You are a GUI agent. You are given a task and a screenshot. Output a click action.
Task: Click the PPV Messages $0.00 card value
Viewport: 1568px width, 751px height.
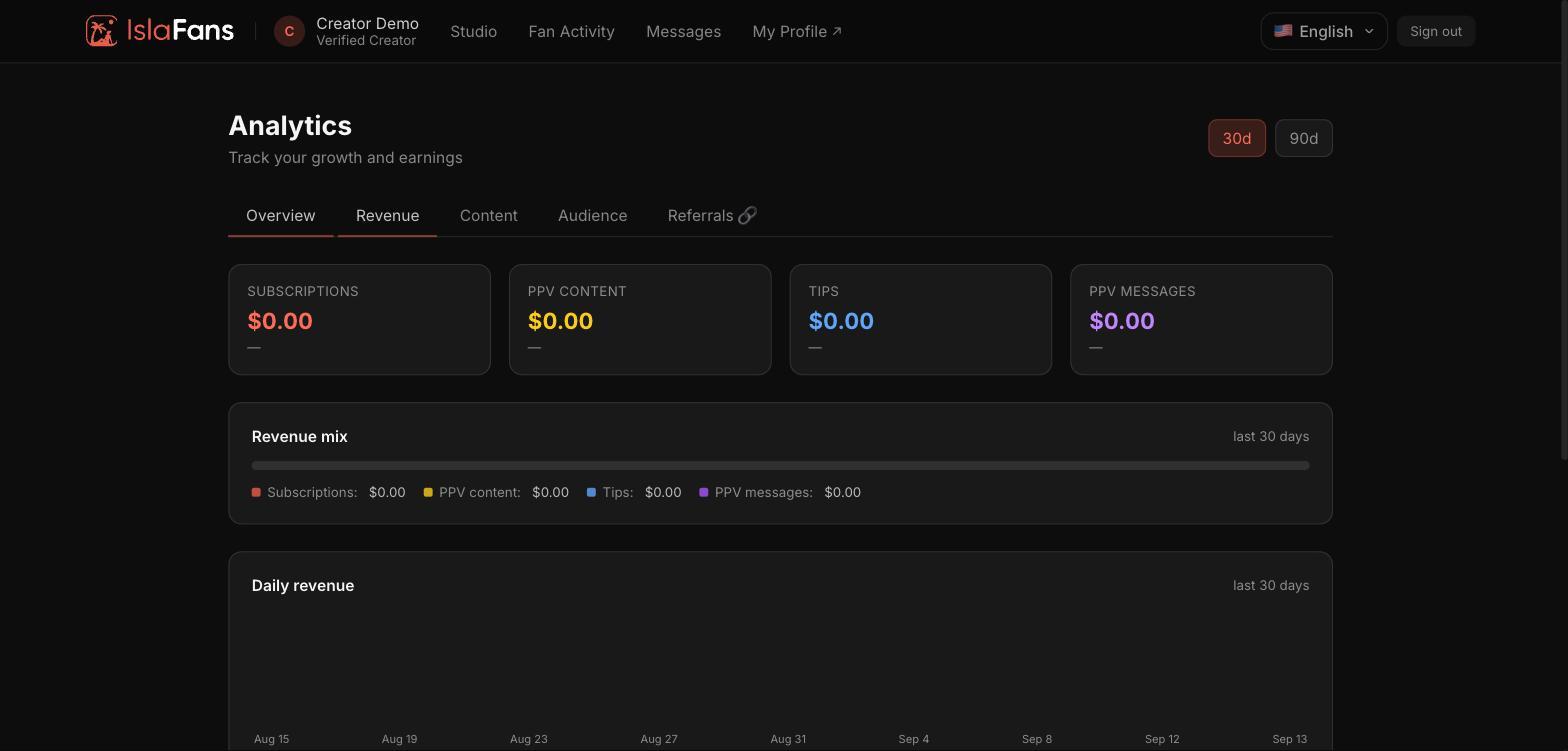[x=1122, y=321]
